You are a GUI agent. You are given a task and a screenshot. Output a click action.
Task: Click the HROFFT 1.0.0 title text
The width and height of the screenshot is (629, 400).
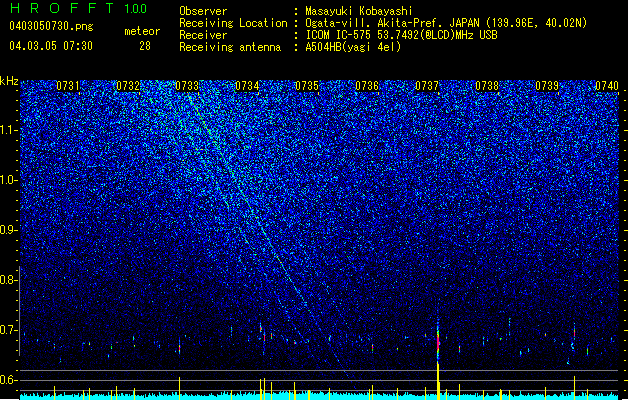(x=79, y=8)
